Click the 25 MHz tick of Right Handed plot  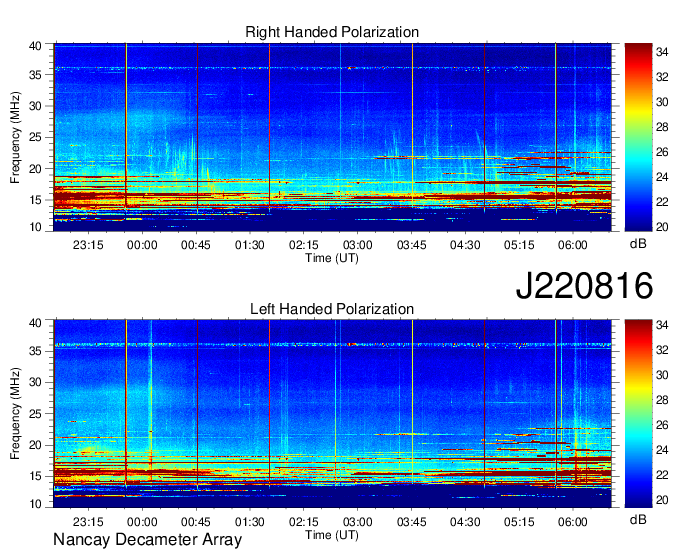[x=35, y=137]
